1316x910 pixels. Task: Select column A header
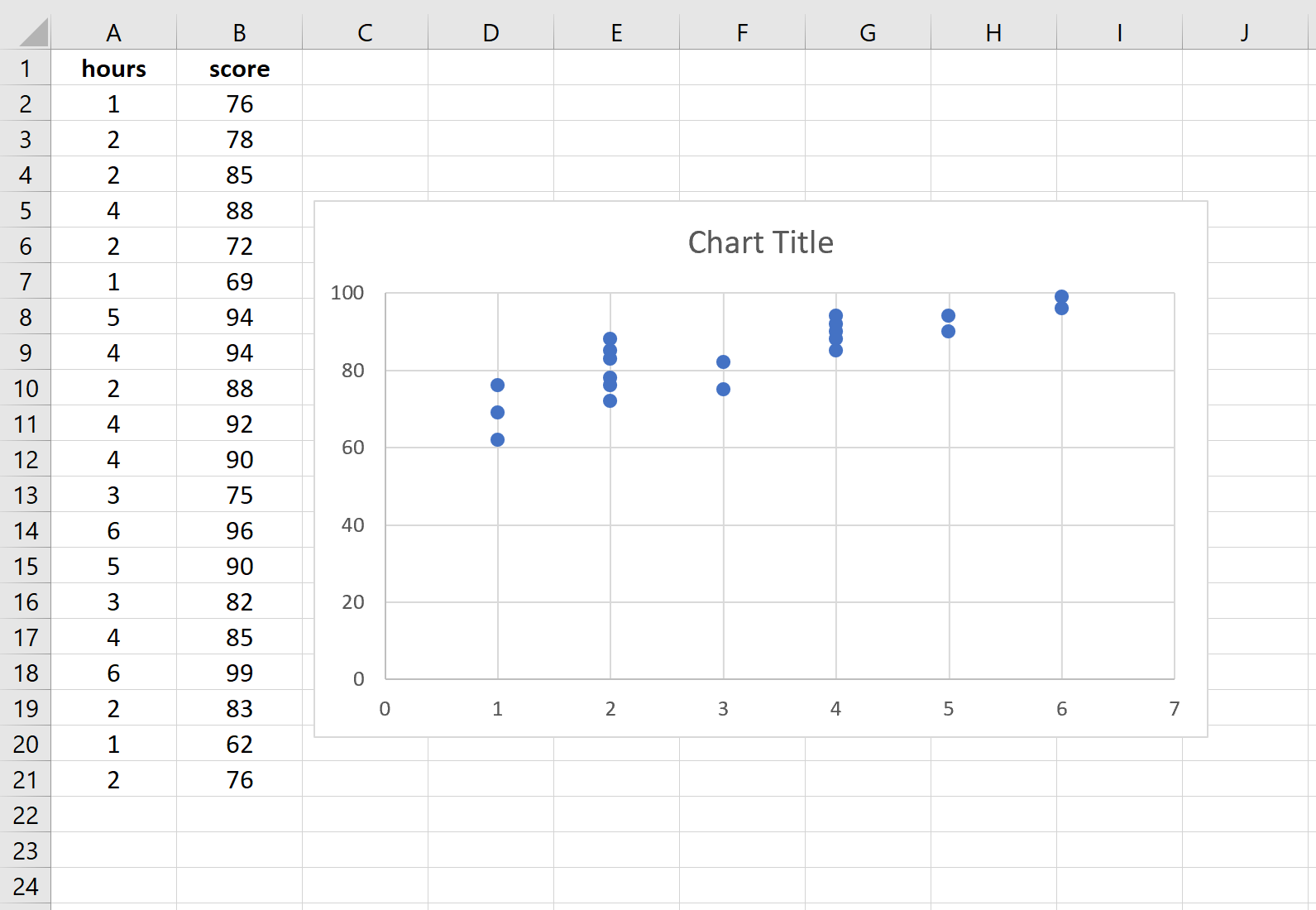click(113, 33)
